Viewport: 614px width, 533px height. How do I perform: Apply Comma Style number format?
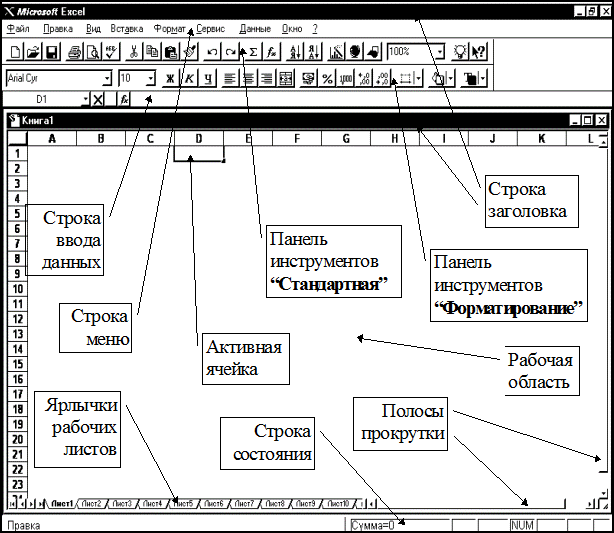tap(346, 78)
